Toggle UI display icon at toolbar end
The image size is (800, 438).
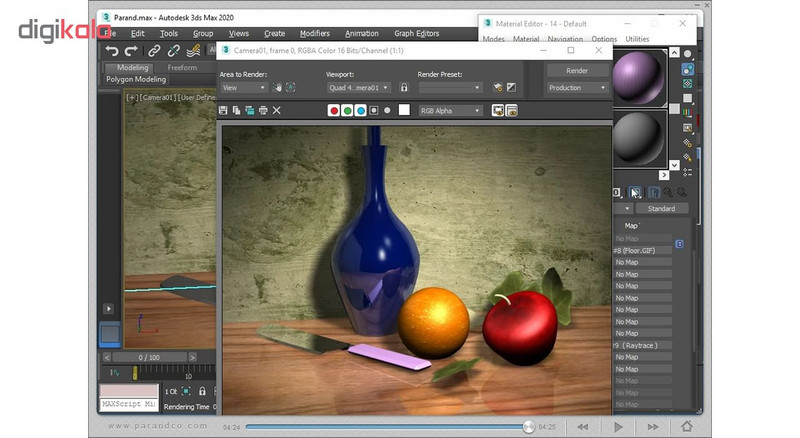click(x=511, y=110)
